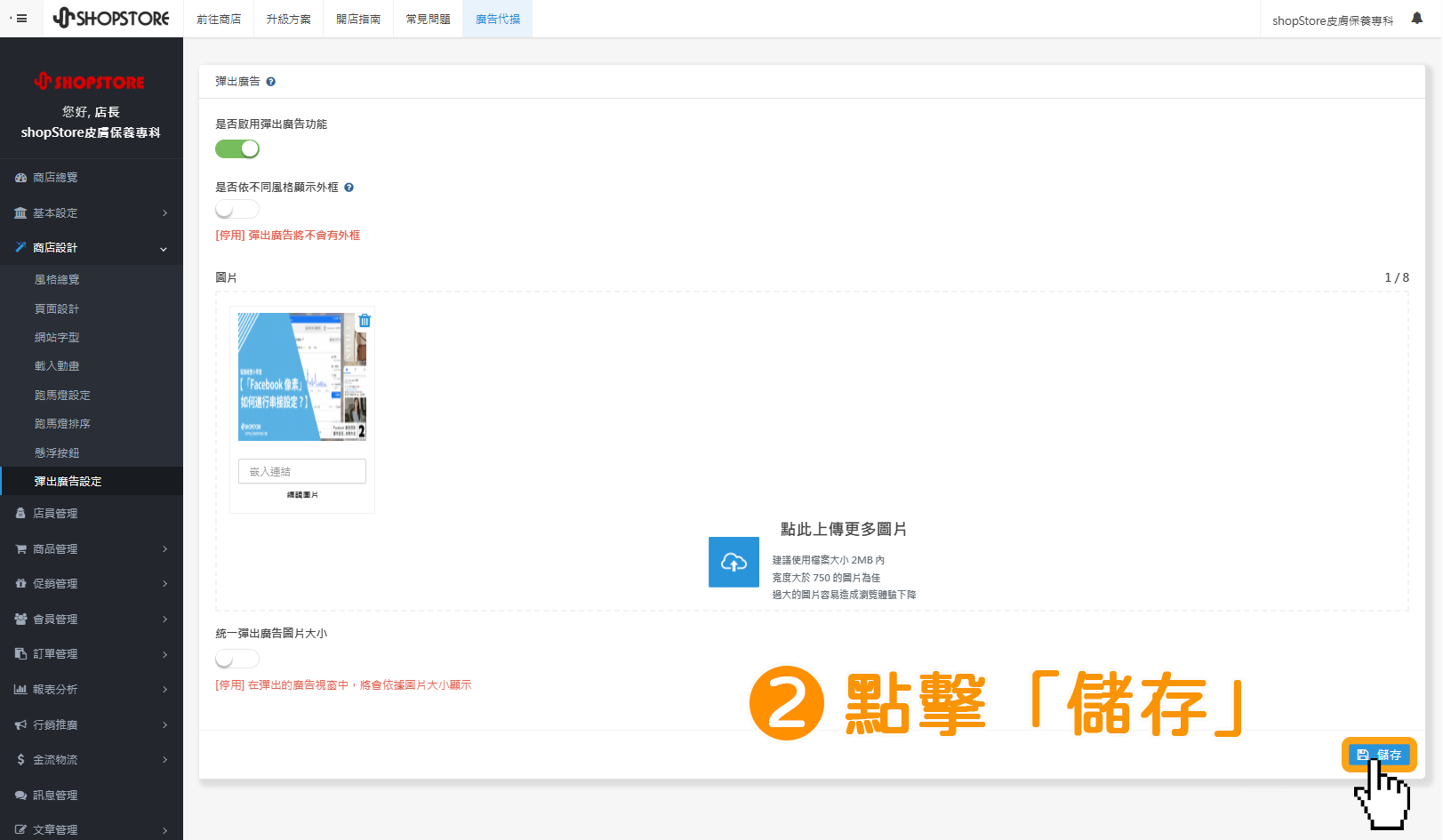Enable the 統一彈出廣告圖片大小 switch
Screen dimensions: 1443x840
pos(237,659)
